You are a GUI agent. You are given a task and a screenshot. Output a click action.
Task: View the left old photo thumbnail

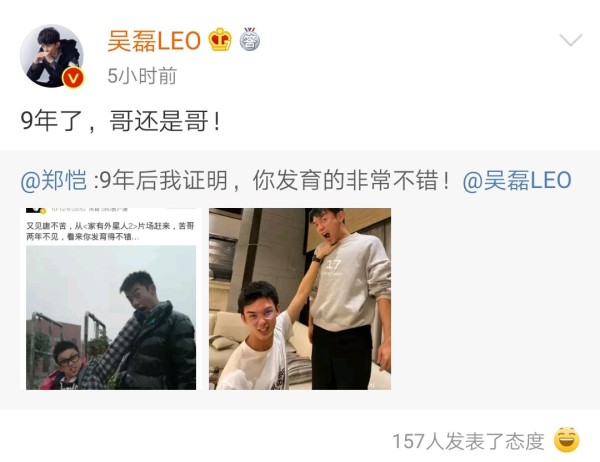pyautogui.click(x=111, y=299)
